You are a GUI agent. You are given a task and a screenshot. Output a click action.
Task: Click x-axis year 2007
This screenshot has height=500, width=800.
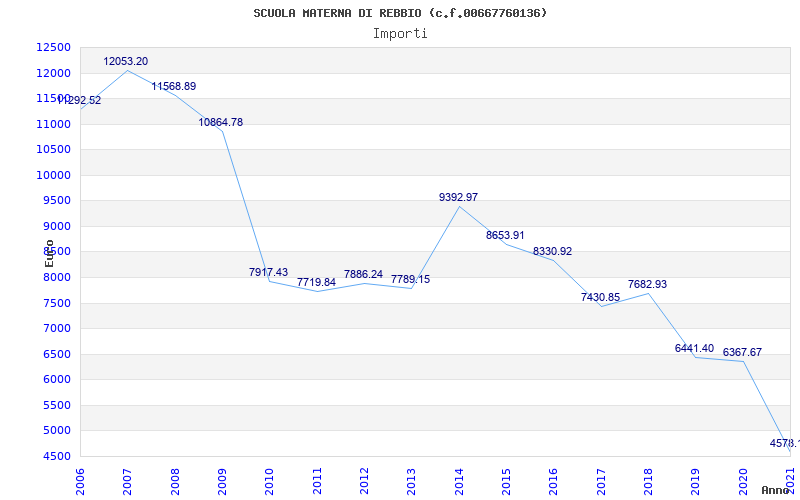click(x=128, y=481)
